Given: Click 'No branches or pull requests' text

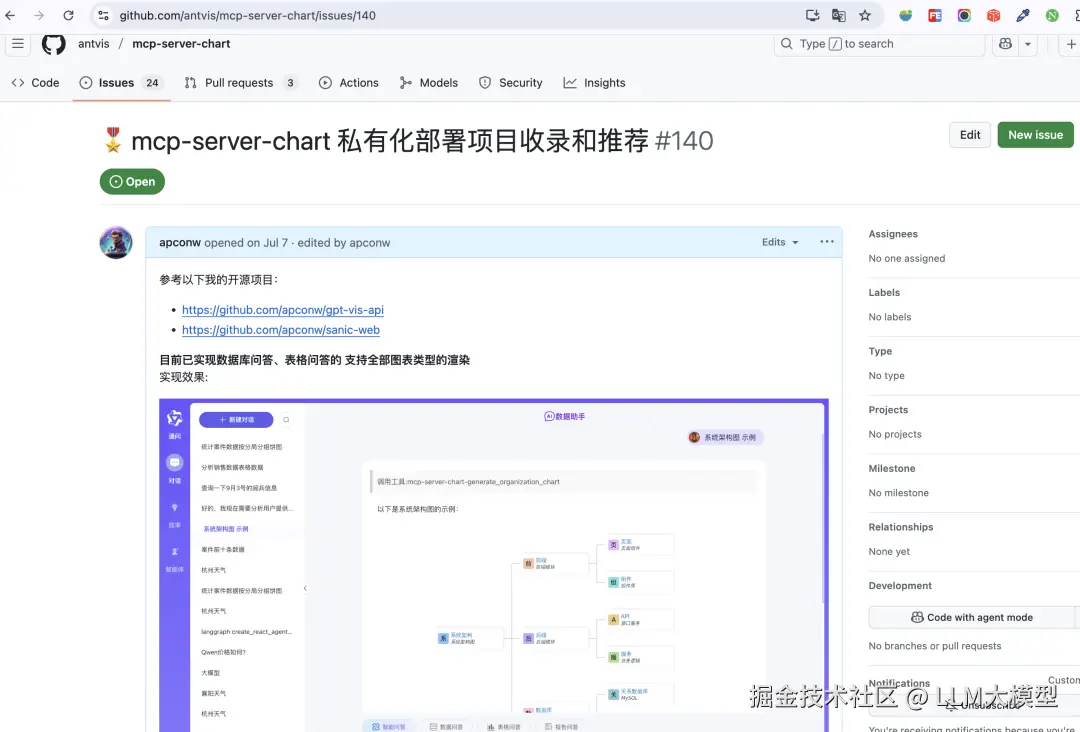Looking at the screenshot, I should pos(935,646).
